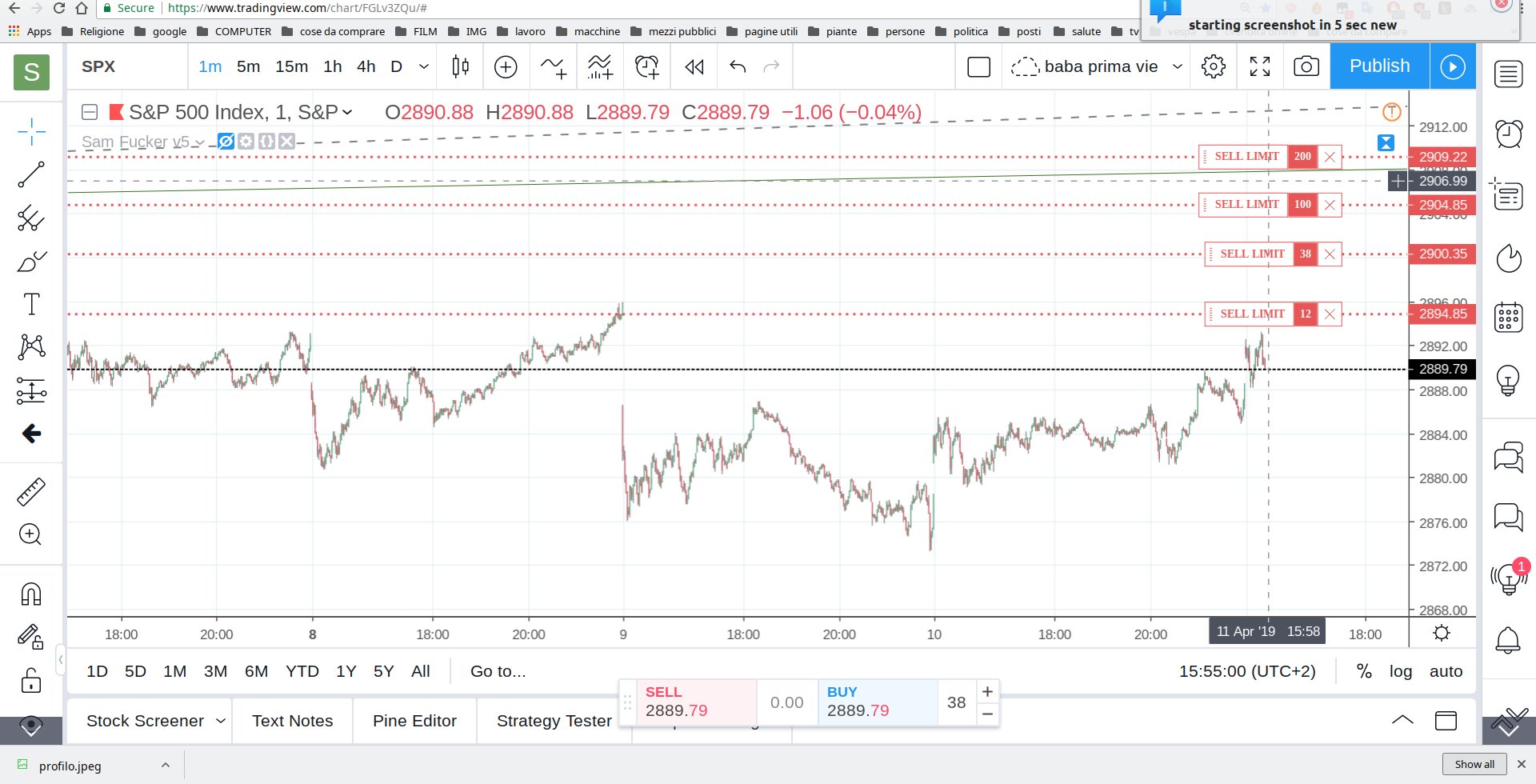The height and width of the screenshot is (784, 1536).
Task: Click the Go to... date button
Action: (498, 671)
